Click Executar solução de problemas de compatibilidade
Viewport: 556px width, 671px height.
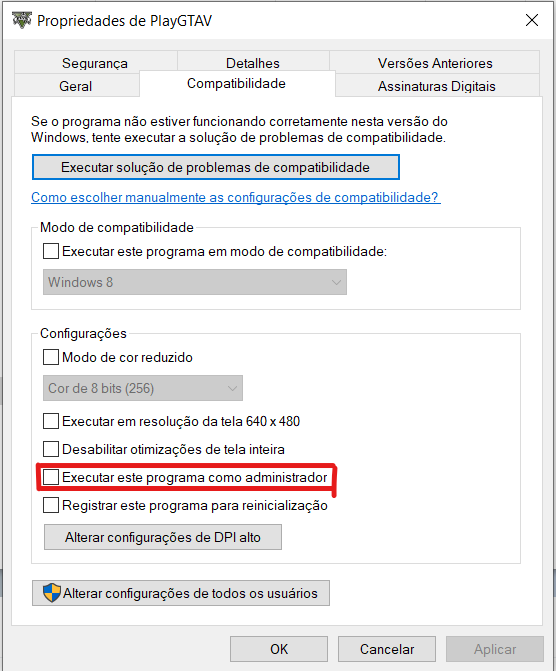click(x=216, y=167)
